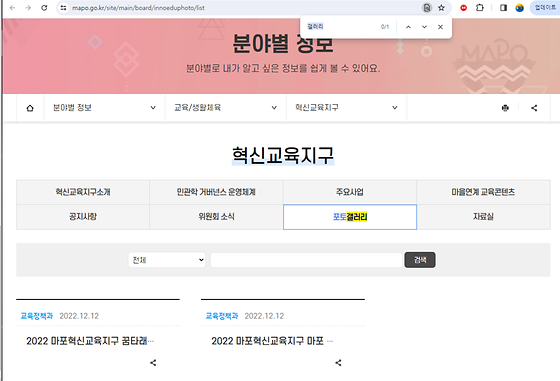Share the 꿈타래 gallery post

pyautogui.click(x=153, y=363)
